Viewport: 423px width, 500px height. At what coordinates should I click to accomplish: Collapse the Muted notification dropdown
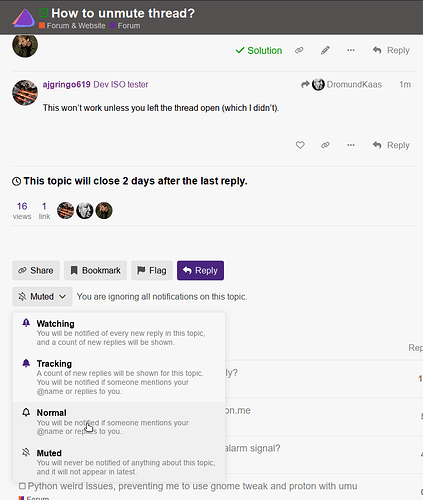coord(42,296)
